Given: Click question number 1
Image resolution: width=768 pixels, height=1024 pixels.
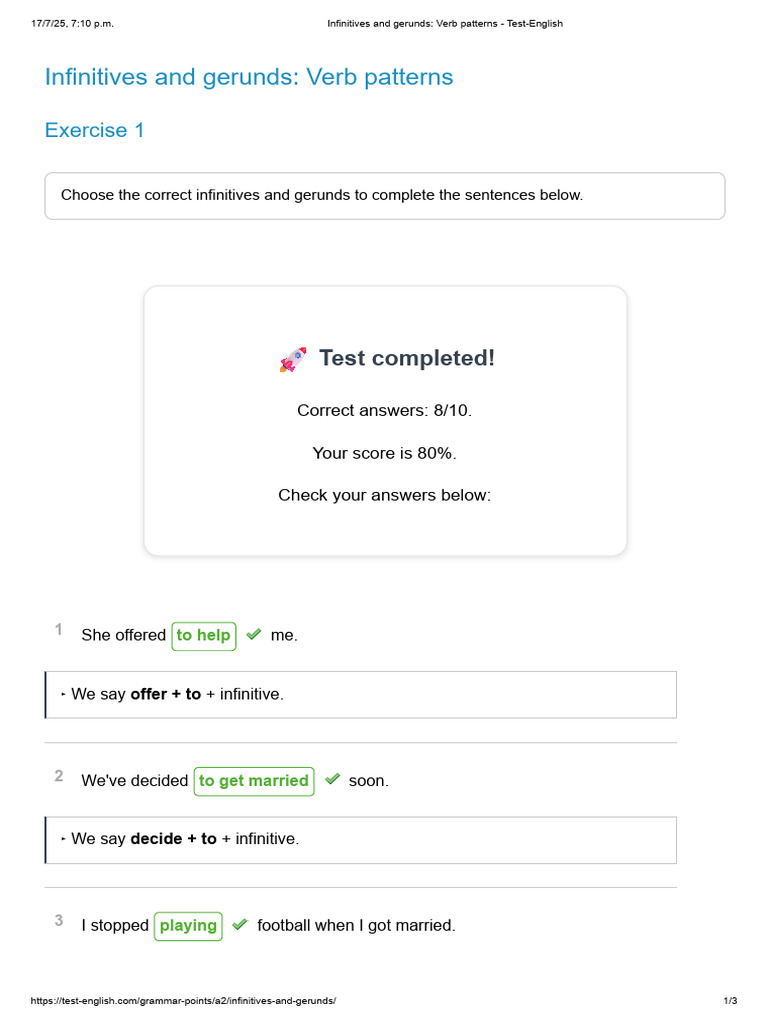Looking at the screenshot, I should coord(59,629).
